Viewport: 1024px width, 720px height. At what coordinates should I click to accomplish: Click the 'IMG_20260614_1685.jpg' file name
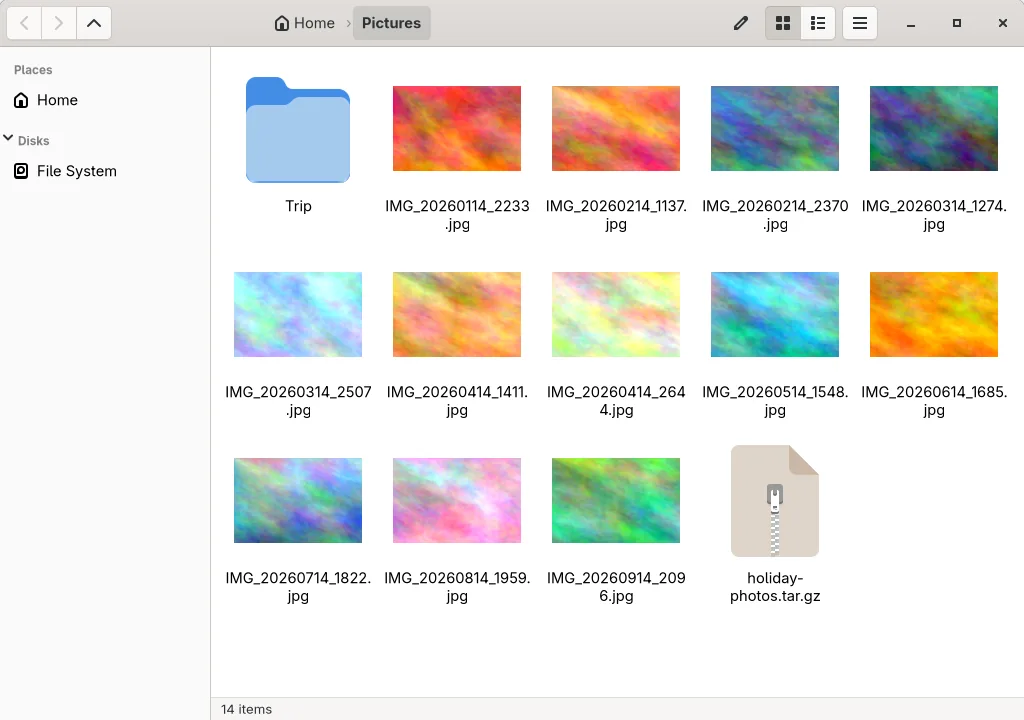(x=934, y=401)
